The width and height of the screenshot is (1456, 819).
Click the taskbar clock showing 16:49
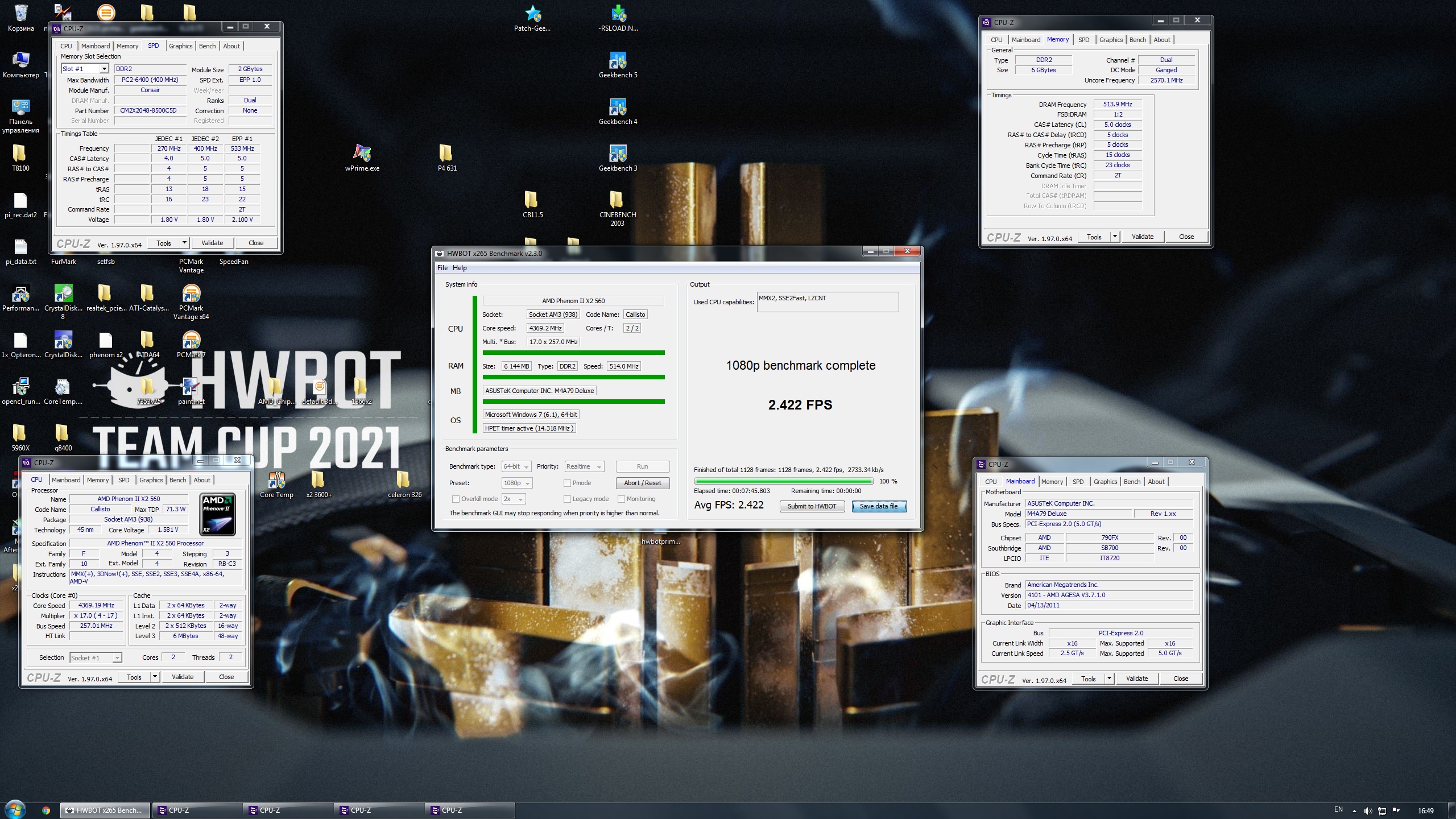pyautogui.click(x=1426, y=810)
